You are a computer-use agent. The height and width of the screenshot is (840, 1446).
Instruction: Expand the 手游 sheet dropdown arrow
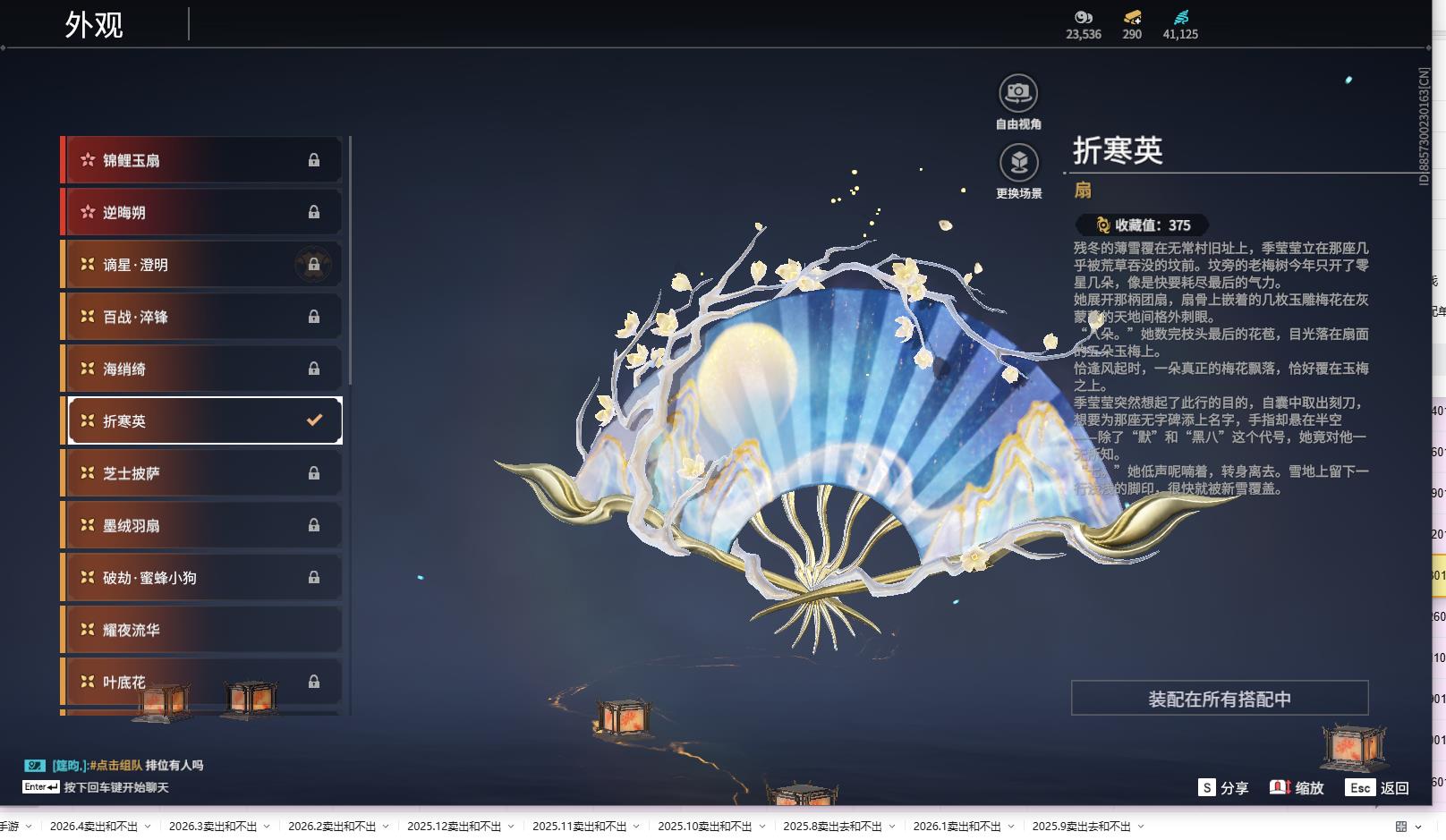(27, 827)
